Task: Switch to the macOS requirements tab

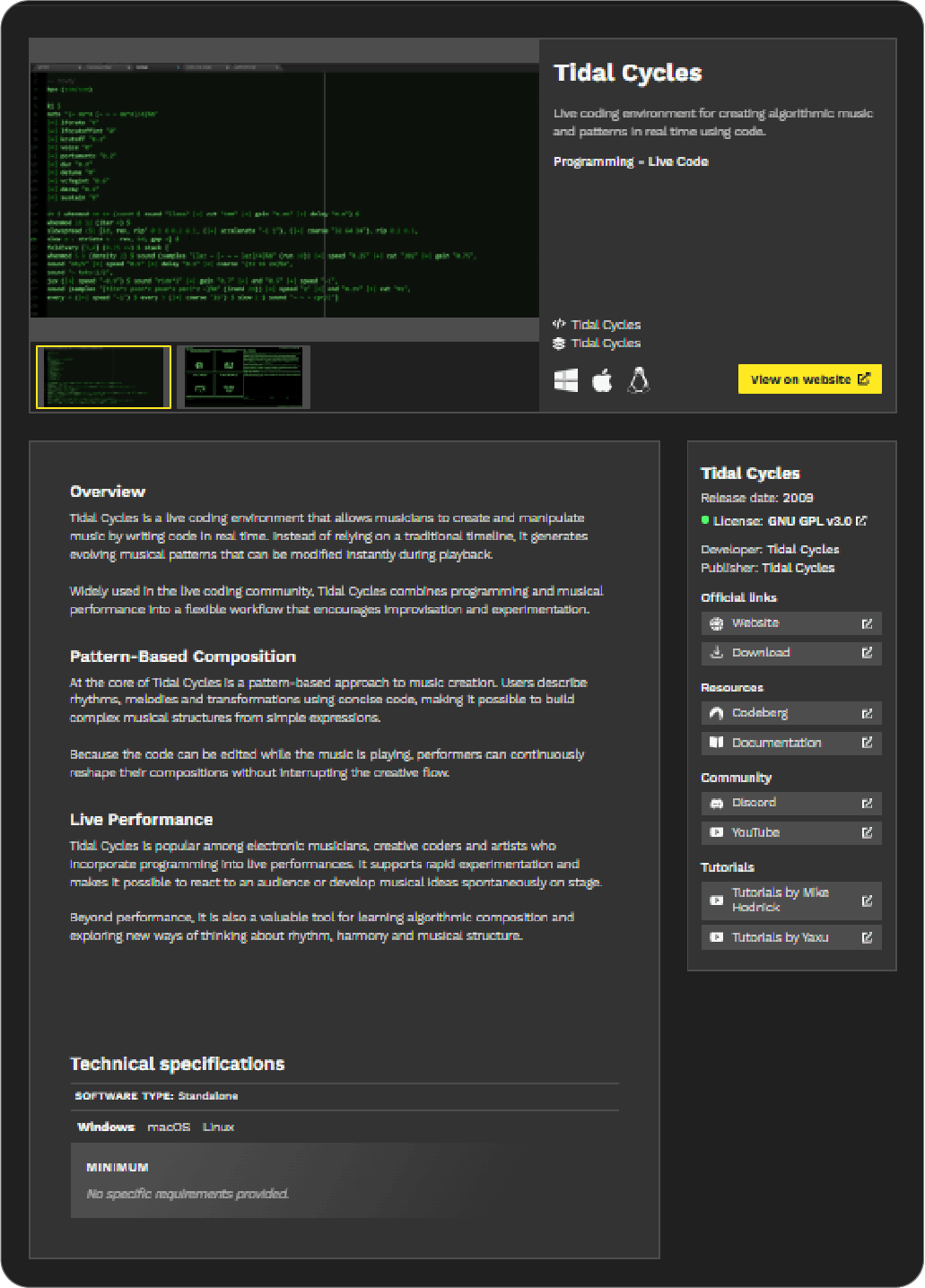Action: (x=169, y=1127)
